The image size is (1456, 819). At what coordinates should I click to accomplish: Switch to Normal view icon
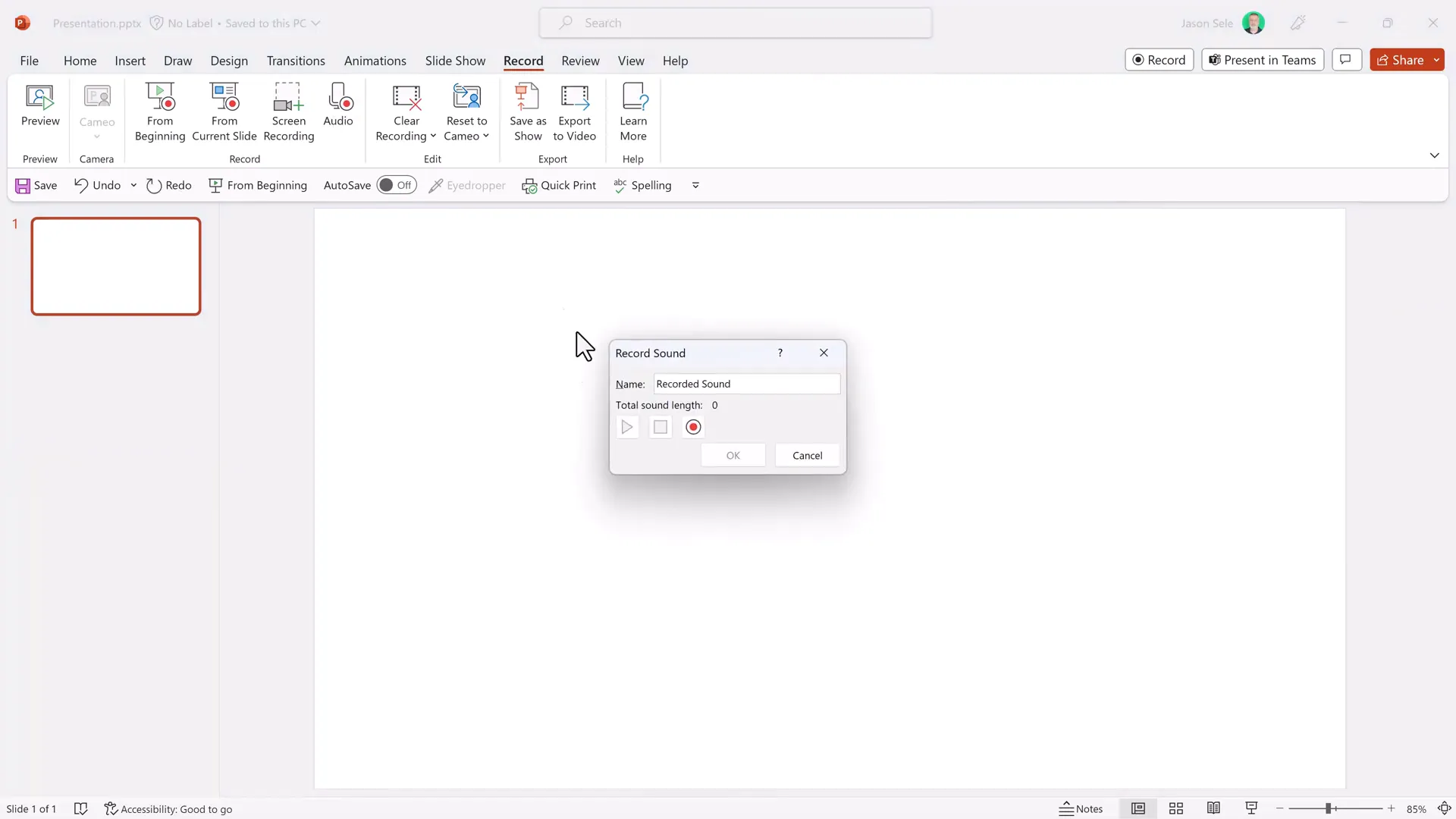click(x=1138, y=809)
